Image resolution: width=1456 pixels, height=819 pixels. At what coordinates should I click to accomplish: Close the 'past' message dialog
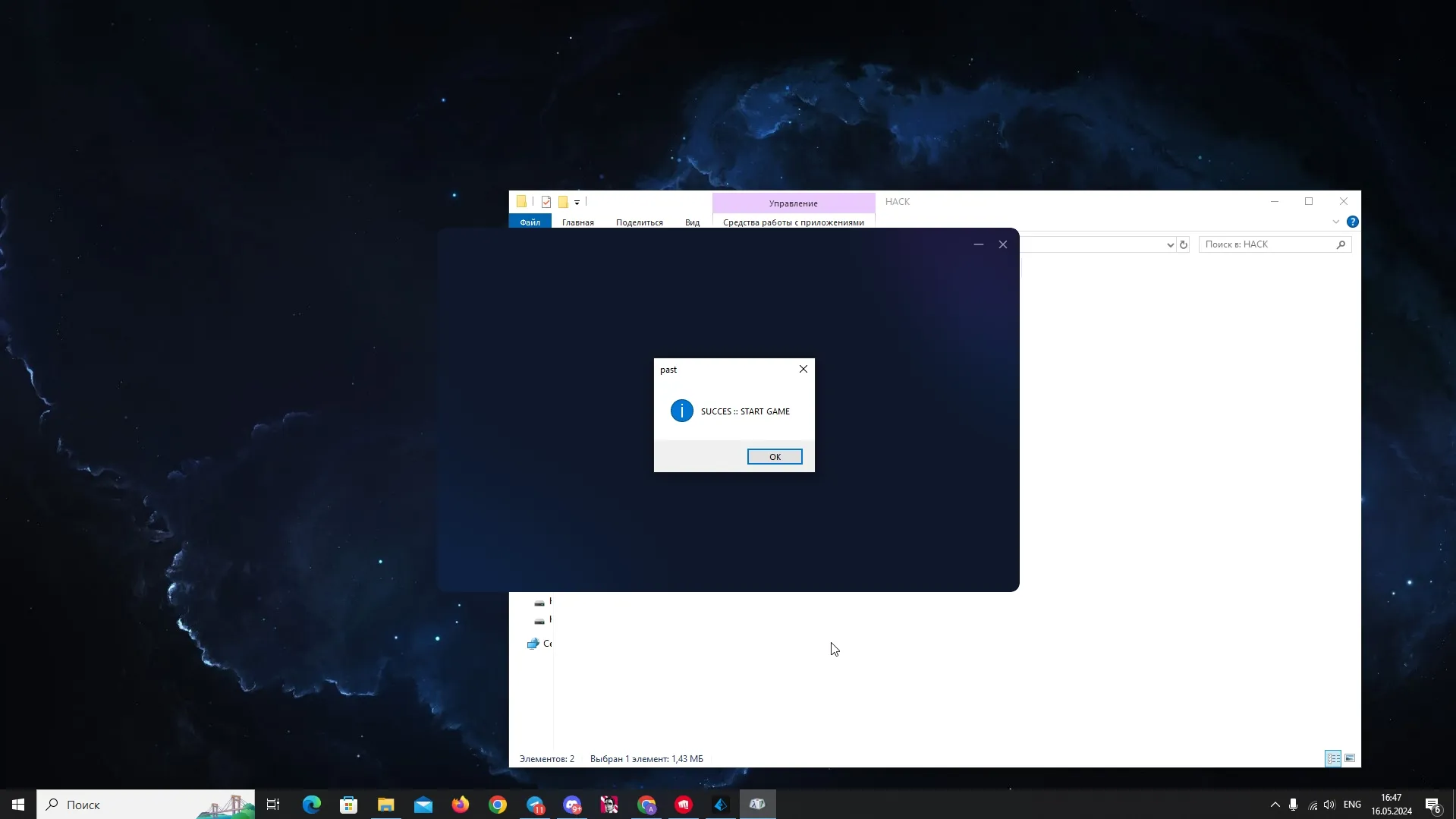point(803,369)
